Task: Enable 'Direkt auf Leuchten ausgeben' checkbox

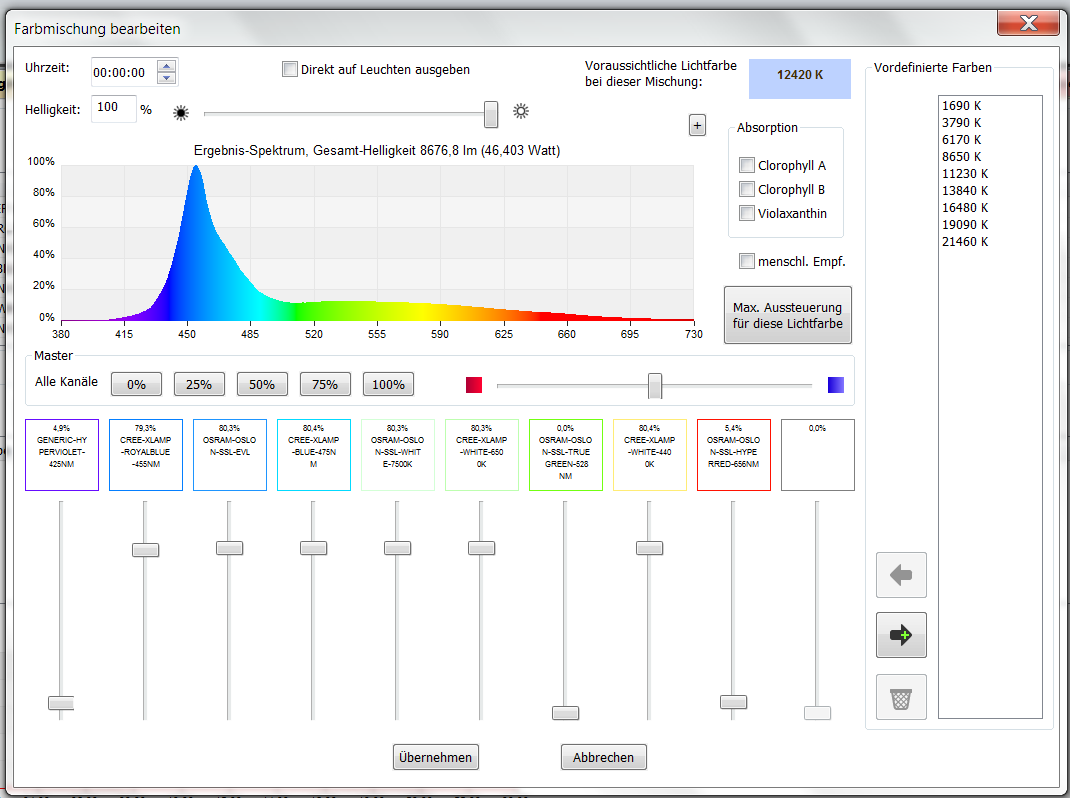Action: [290, 69]
